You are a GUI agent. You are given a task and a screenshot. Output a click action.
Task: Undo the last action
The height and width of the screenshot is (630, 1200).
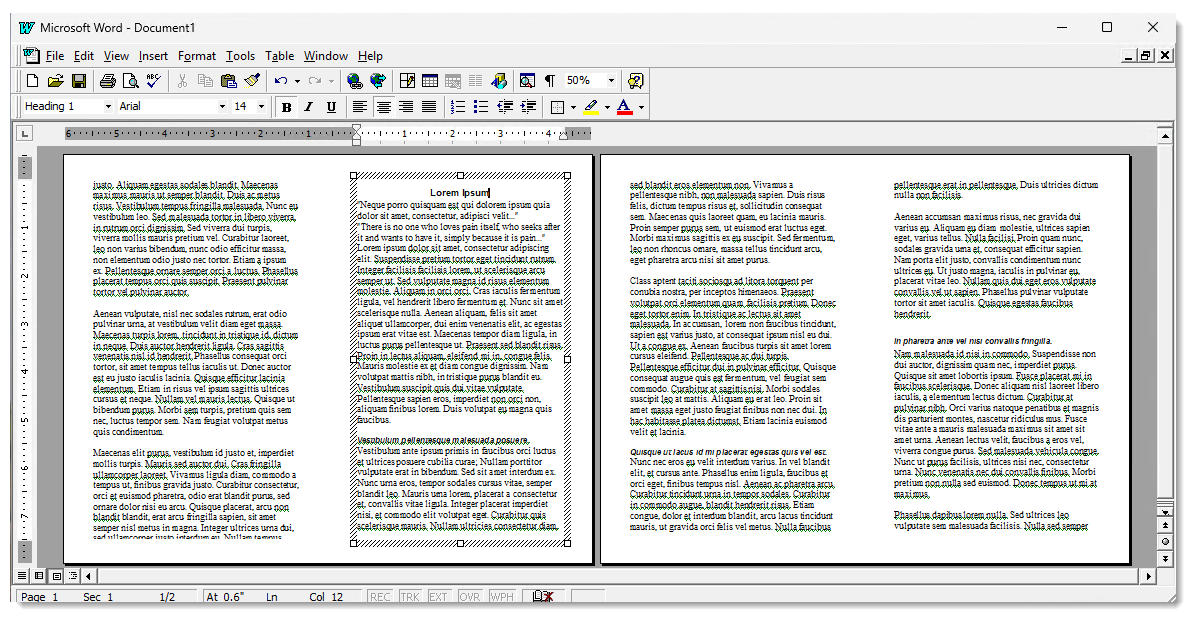[281, 81]
